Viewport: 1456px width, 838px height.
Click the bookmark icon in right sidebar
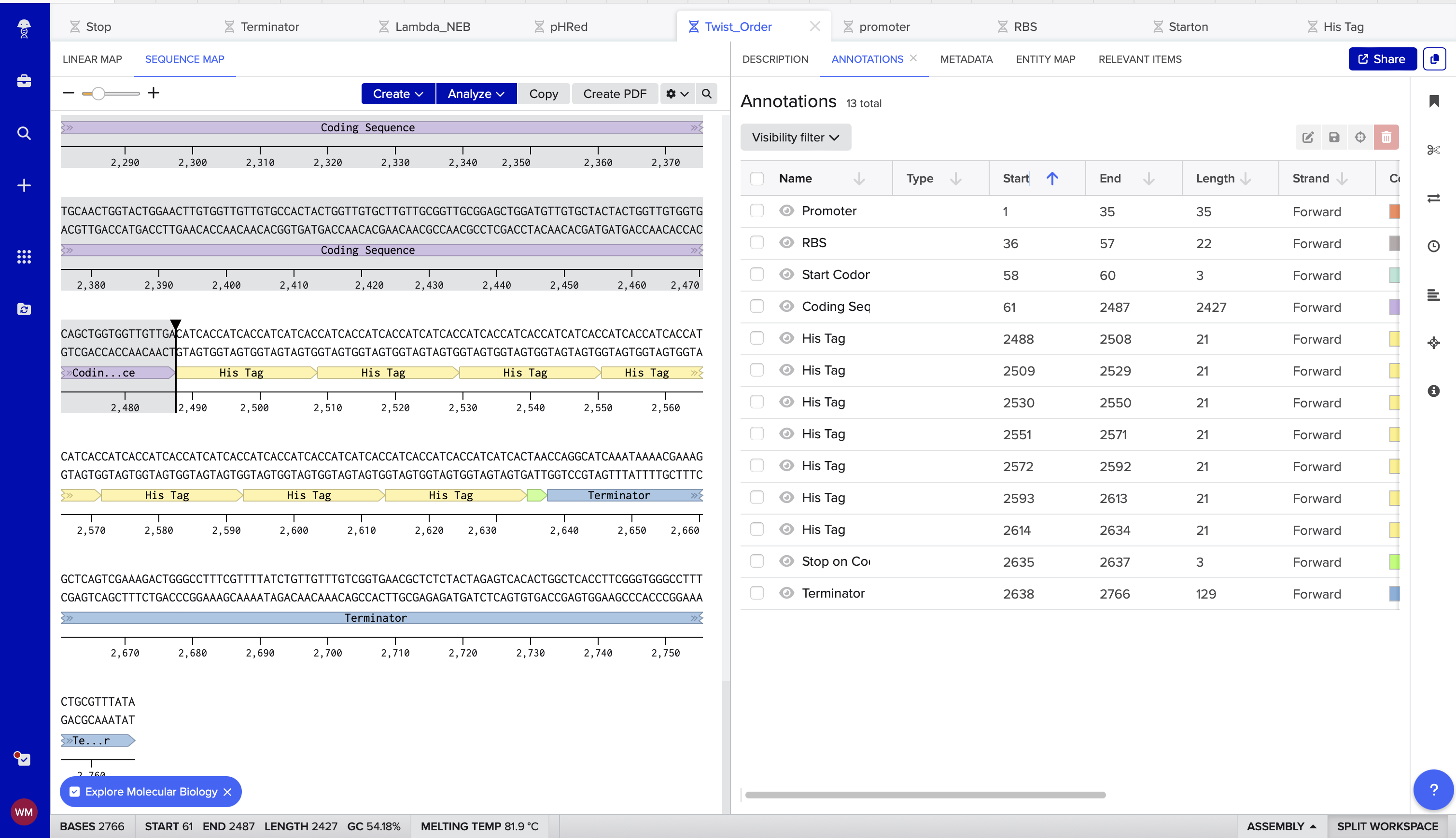pyautogui.click(x=1434, y=101)
